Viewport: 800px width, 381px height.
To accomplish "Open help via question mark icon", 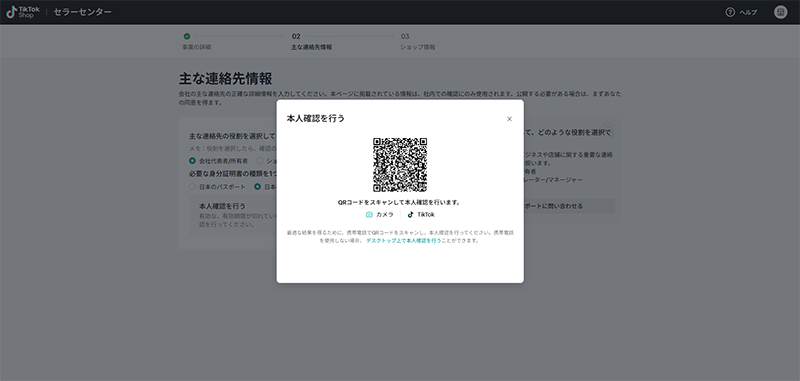I will [x=730, y=12].
